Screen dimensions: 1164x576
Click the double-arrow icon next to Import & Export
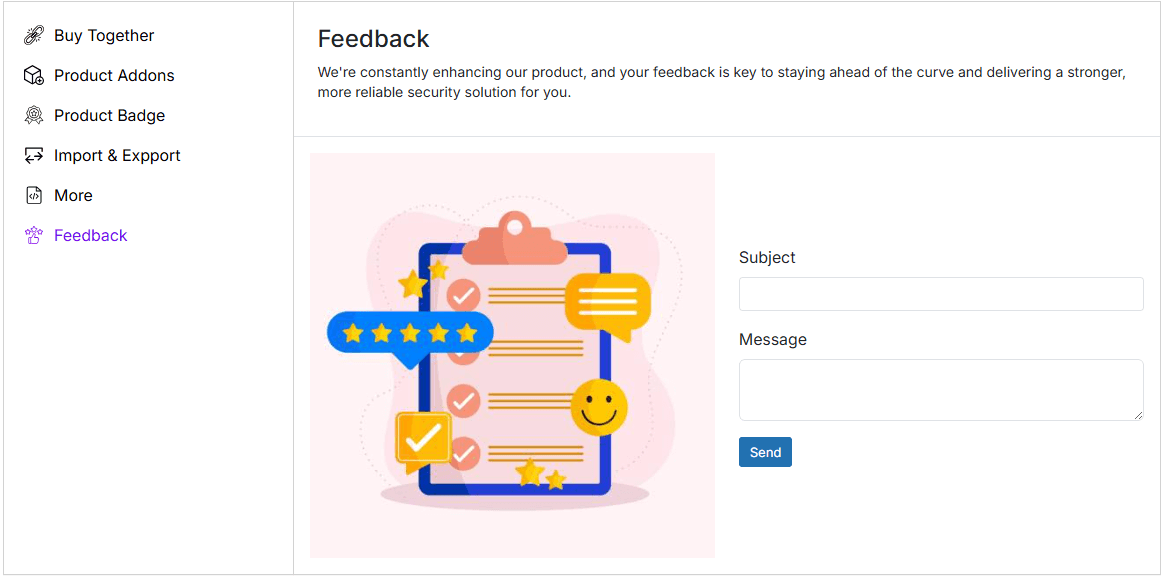(32, 154)
